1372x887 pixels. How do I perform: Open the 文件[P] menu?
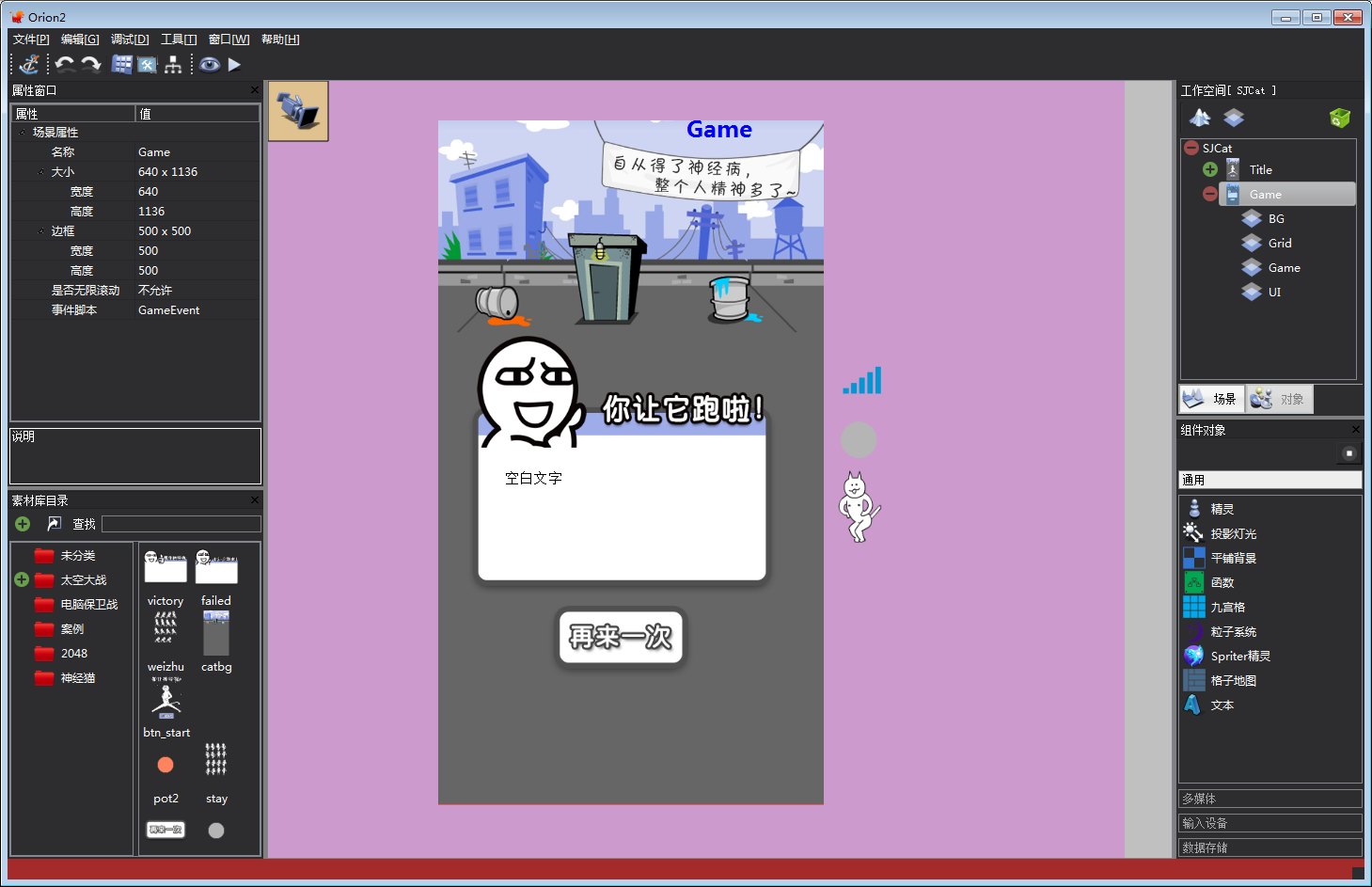pyautogui.click(x=31, y=40)
